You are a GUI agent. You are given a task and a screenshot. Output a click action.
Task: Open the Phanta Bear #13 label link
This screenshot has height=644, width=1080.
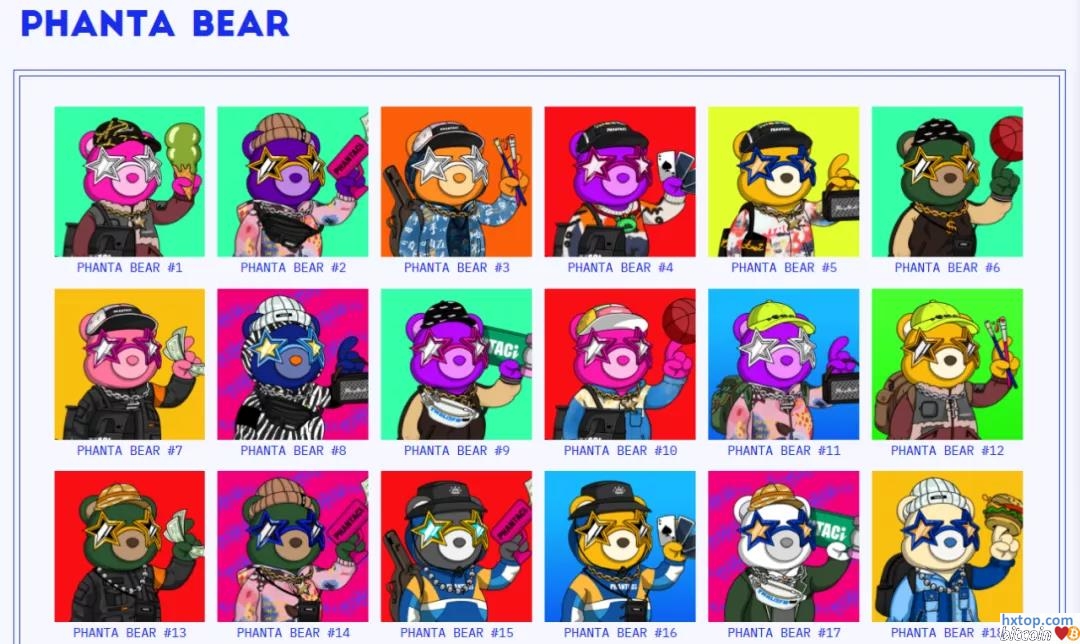[129, 632]
